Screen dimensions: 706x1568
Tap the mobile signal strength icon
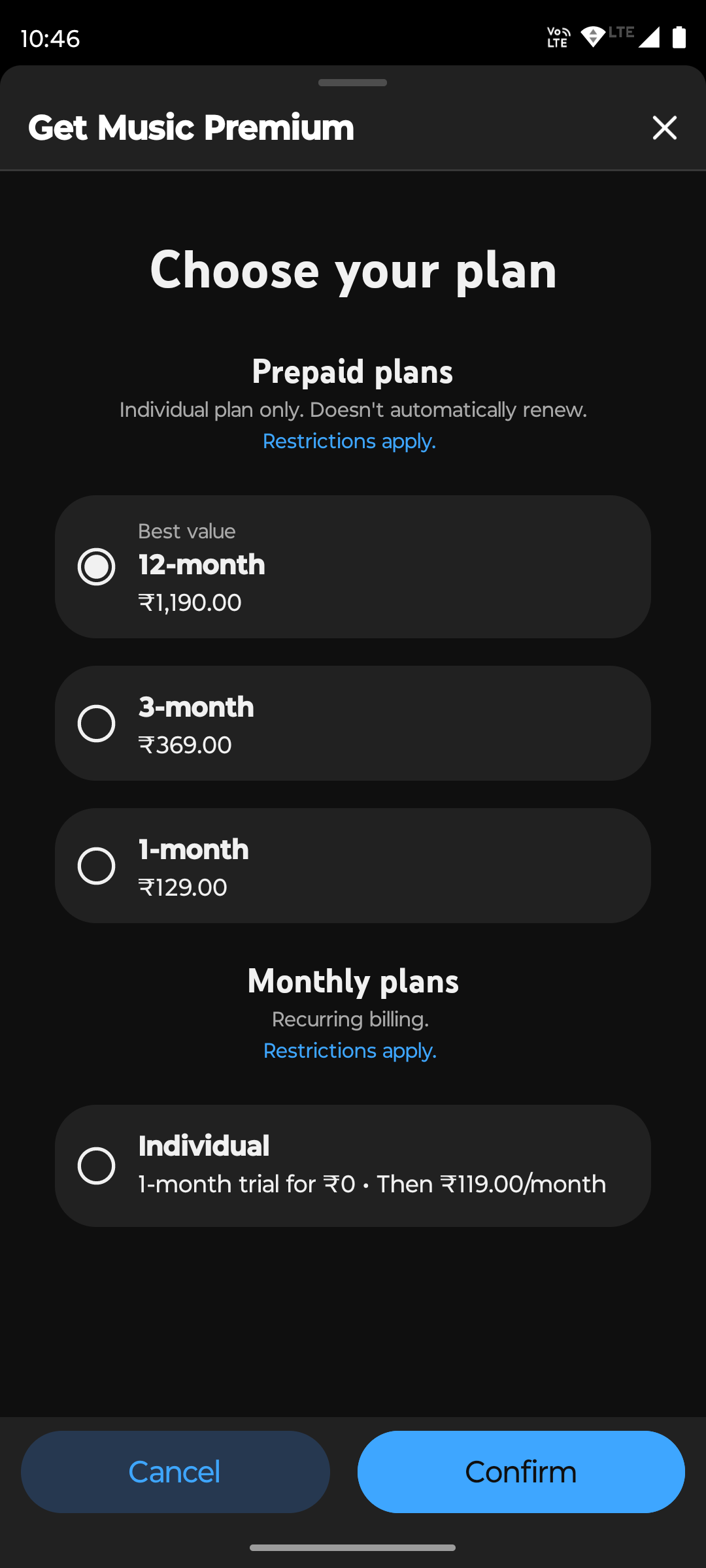pos(648,38)
